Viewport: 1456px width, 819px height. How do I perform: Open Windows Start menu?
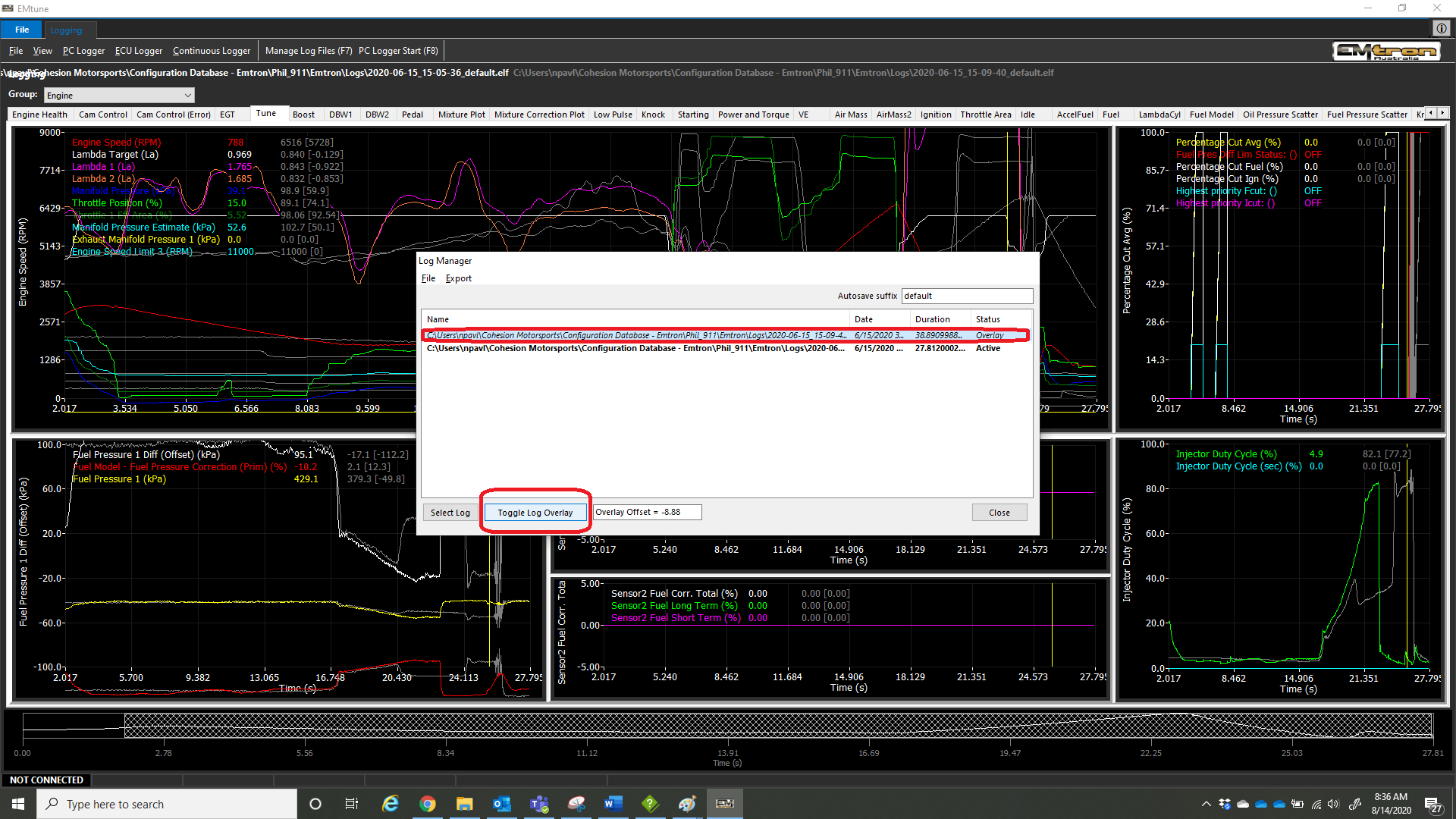point(18,804)
